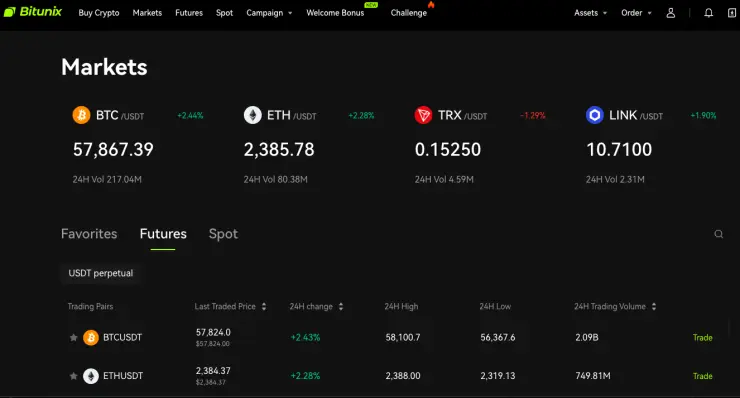The width and height of the screenshot is (740, 398).
Task: Click the Ethereum icon in ETH/USDT card
Action: [x=252, y=115]
